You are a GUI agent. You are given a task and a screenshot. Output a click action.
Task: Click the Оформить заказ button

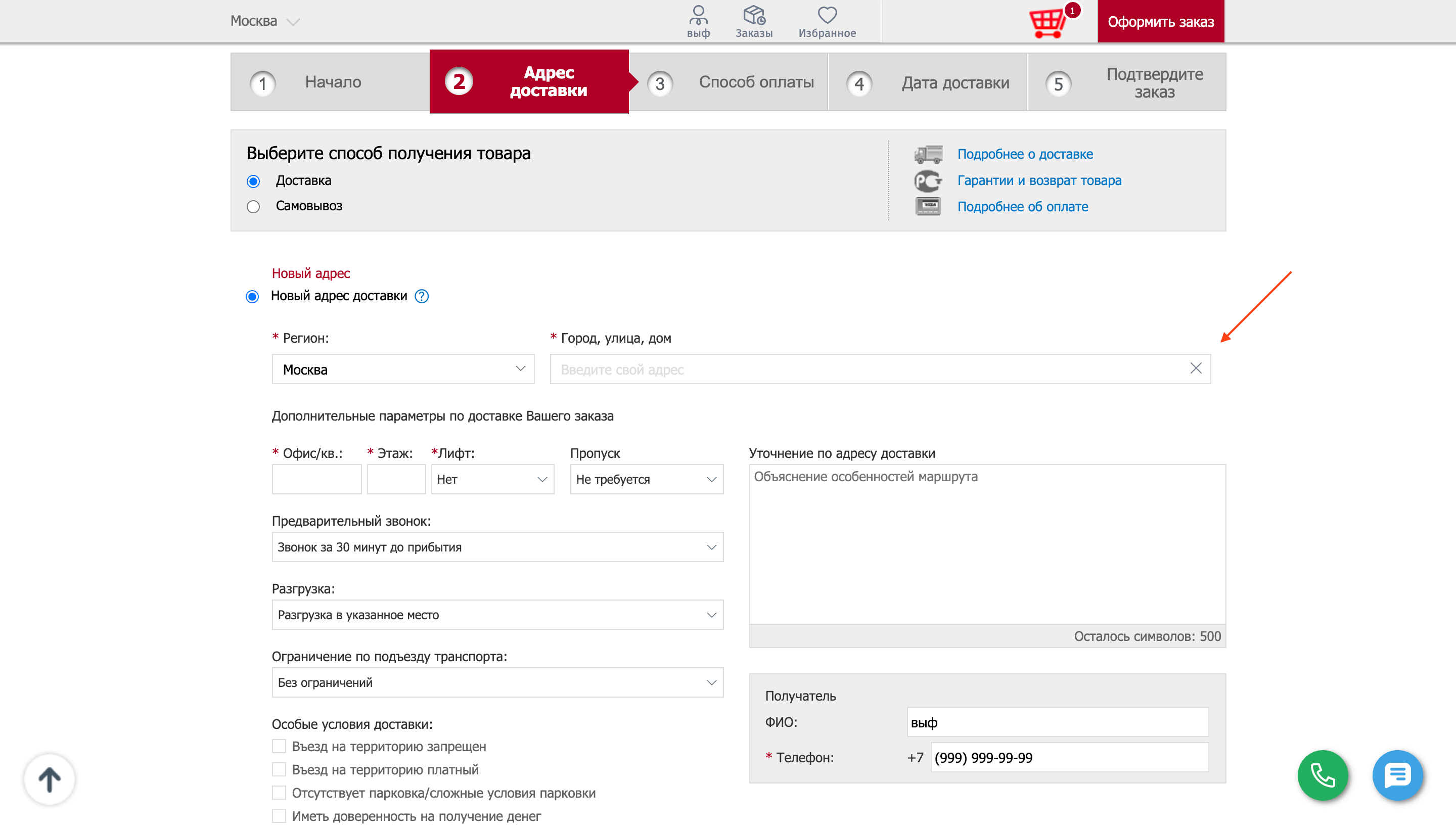[1160, 22]
